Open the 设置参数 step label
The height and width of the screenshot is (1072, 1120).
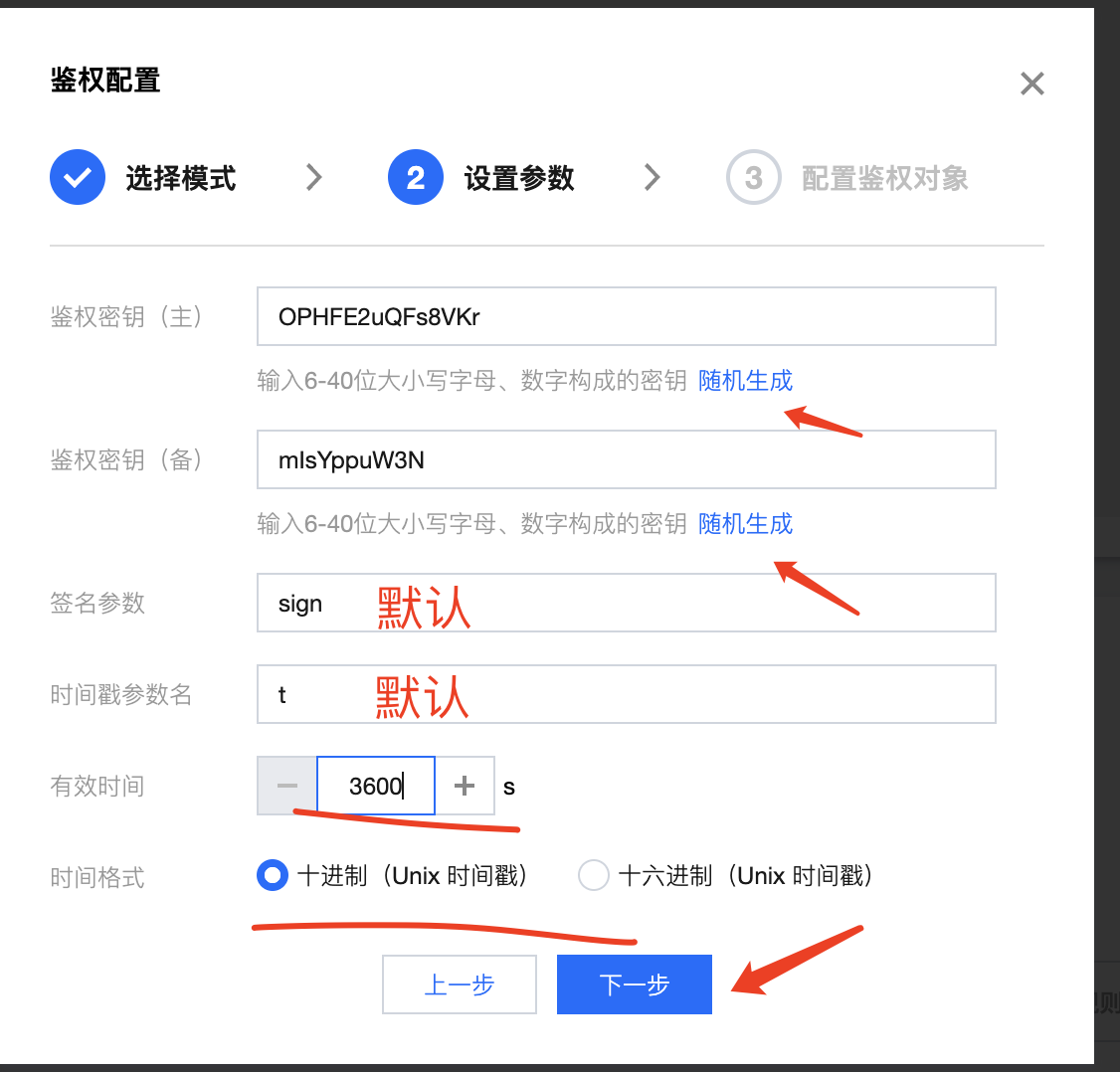point(518,178)
